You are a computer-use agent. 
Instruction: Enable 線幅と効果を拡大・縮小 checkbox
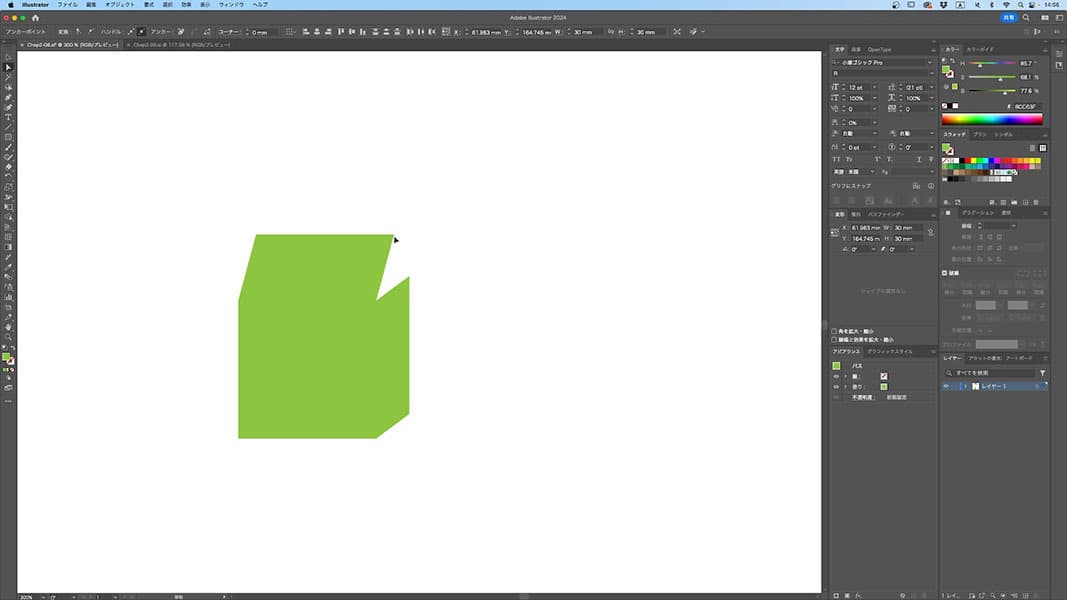tap(835, 339)
